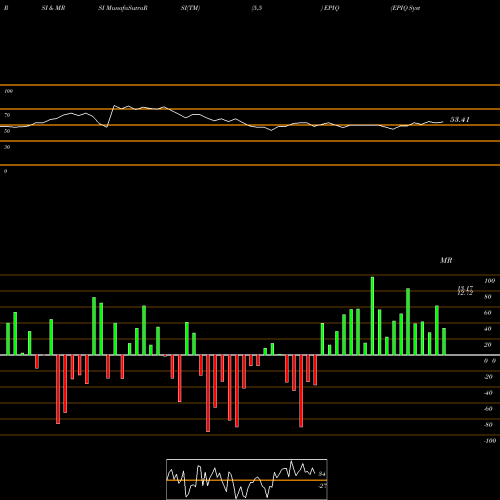Viewport: 500px width, 500px height.
Task: Click the MR axis label 40
Action: [x=488, y=329]
